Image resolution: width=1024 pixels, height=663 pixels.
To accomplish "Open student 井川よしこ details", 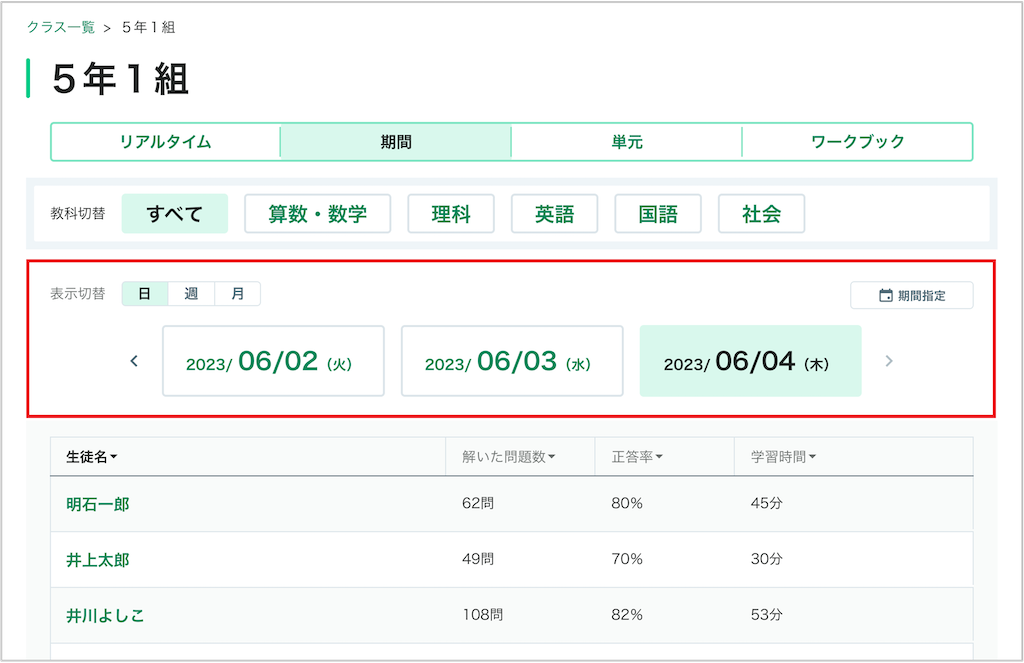I will (105, 615).
